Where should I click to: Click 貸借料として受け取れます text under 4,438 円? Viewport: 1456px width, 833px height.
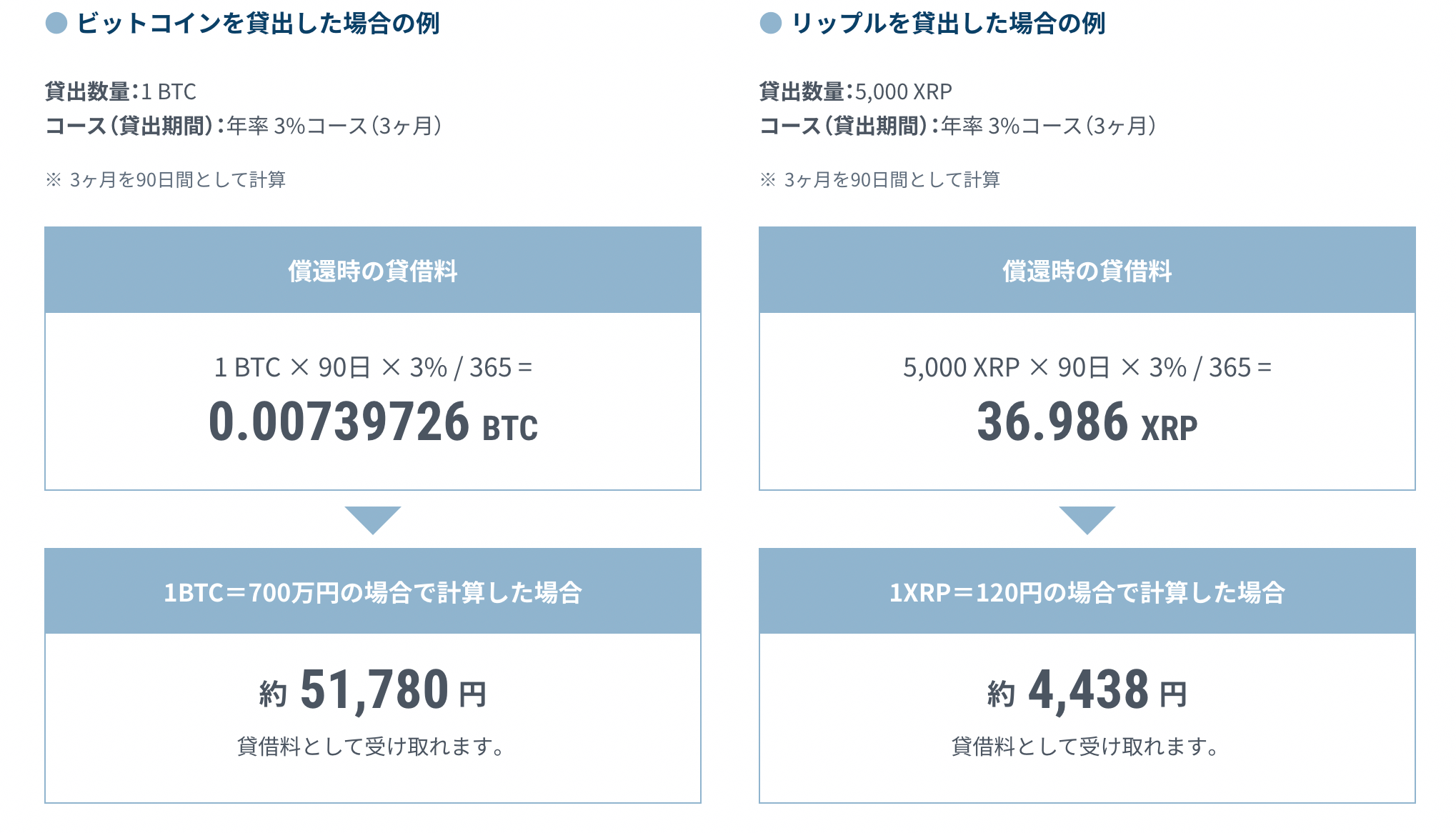(1087, 747)
